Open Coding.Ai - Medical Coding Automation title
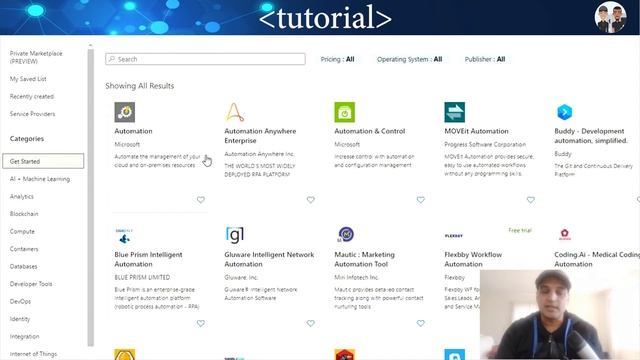Viewport: 640px width, 360px height. tap(597, 259)
